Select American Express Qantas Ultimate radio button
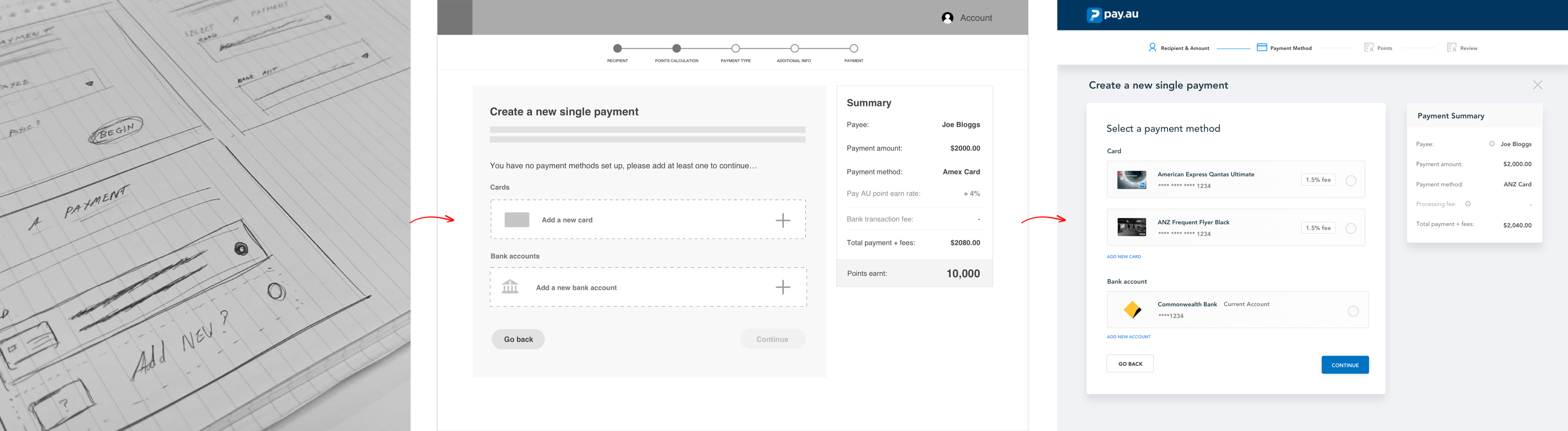Screen dimensions: 1568x431 tap(1350, 181)
